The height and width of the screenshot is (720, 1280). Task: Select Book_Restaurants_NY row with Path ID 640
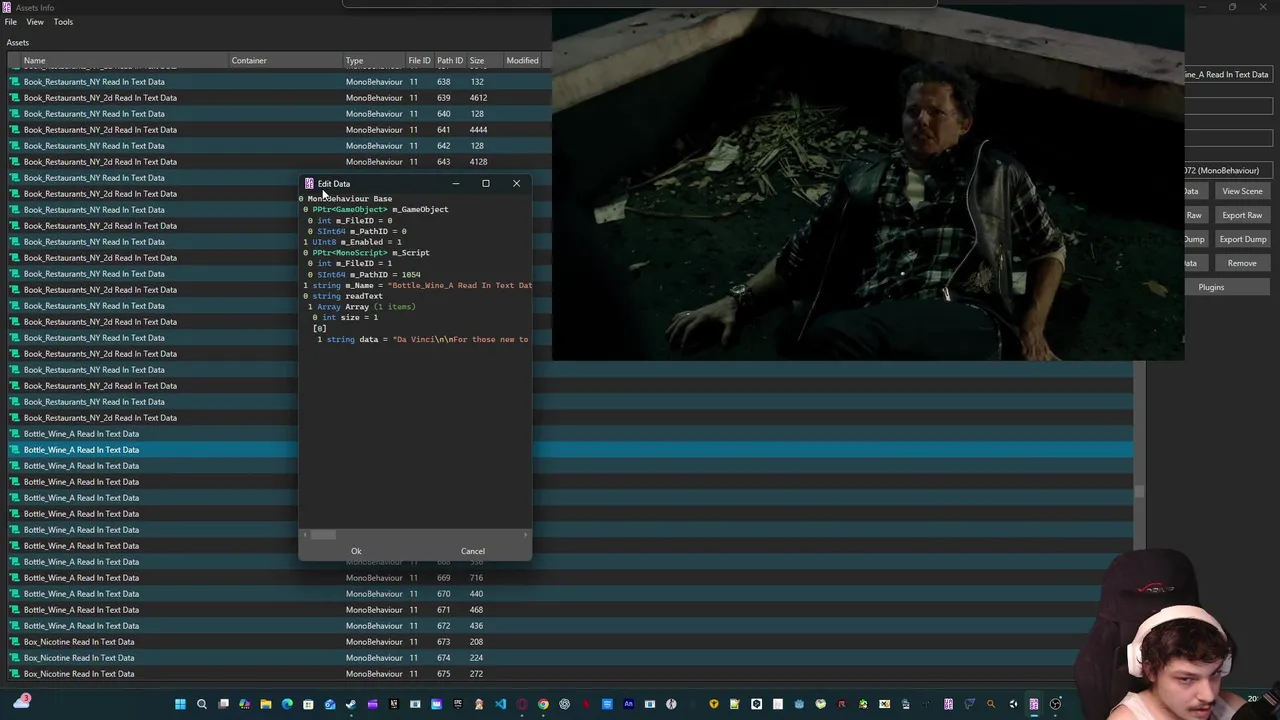pyautogui.click(x=278, y=114)
